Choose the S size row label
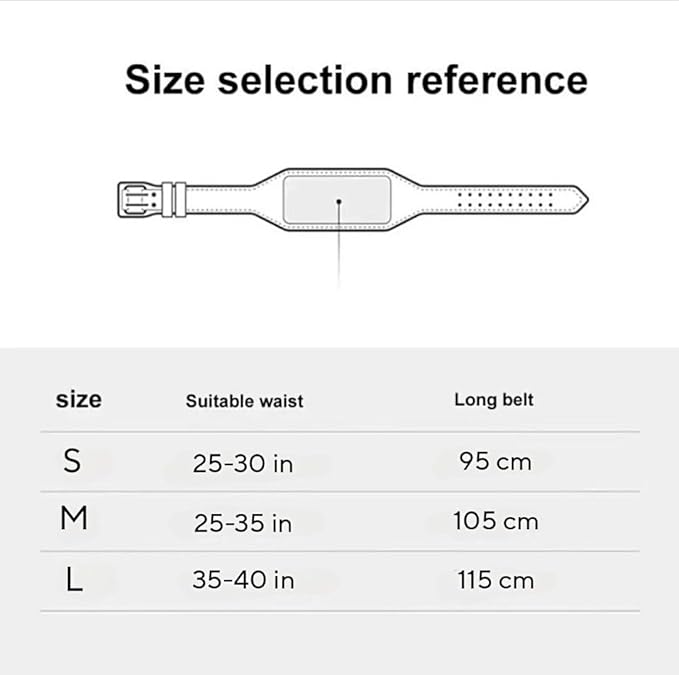The width and height of the screenshot is (679, 675). [x=72, y=461]
